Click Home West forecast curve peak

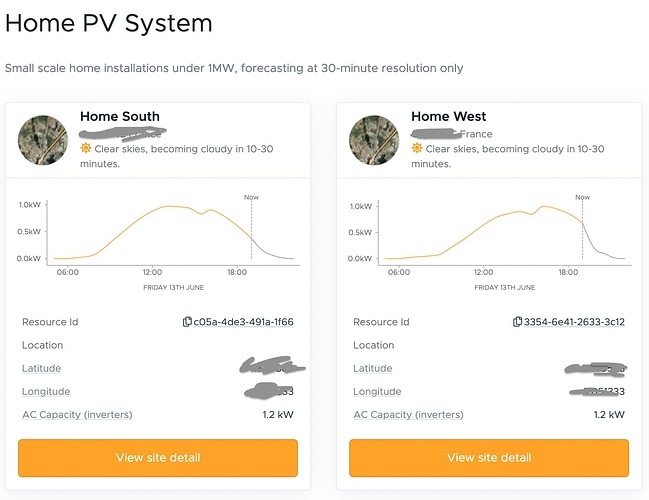click(546, 207)
